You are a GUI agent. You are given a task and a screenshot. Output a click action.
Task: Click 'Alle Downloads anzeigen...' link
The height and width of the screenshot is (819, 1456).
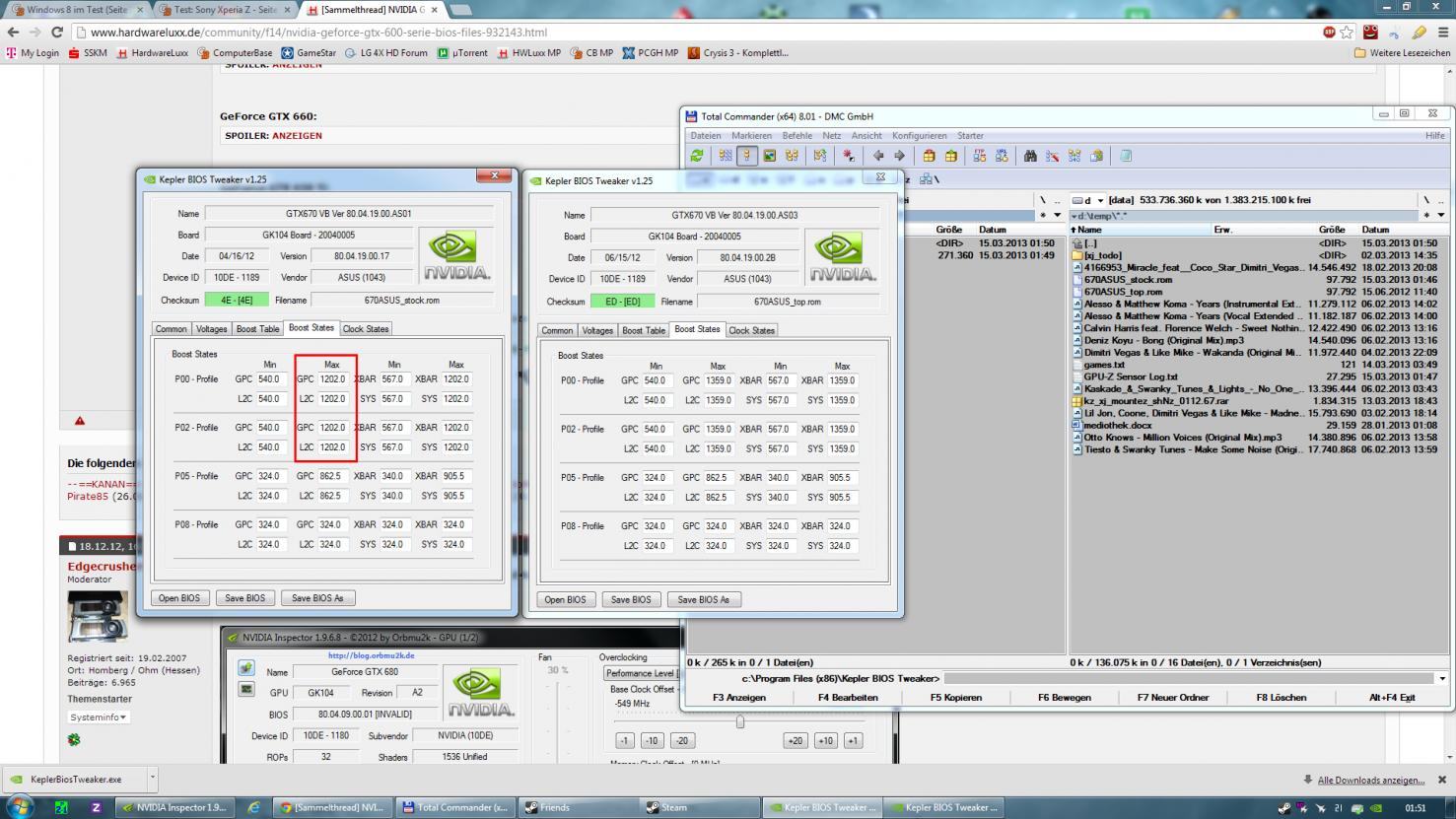pos(1370,780)
